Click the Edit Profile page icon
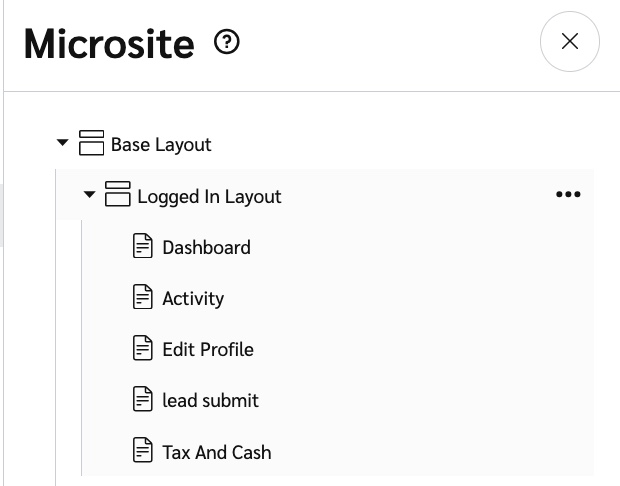The image size is (620, 486). click(144, 348)
